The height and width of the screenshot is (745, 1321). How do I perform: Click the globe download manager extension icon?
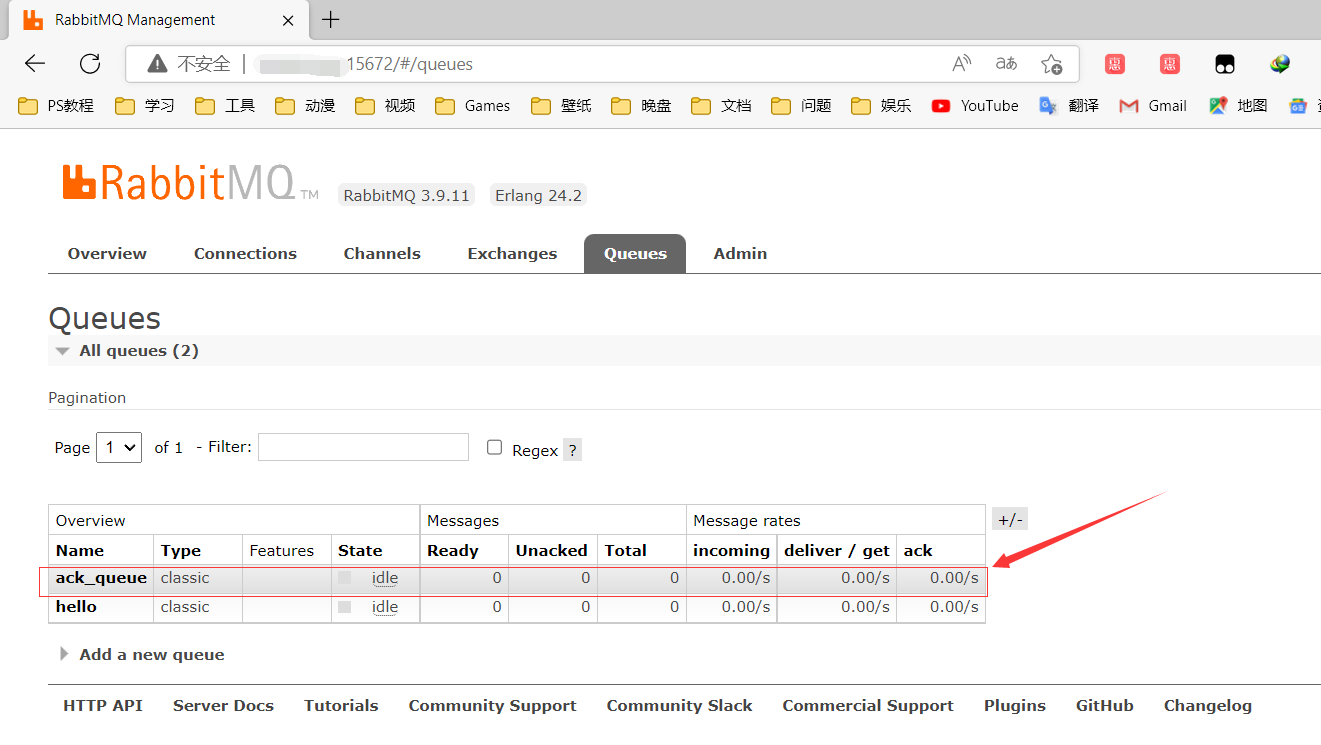[x=1280, y=64]
